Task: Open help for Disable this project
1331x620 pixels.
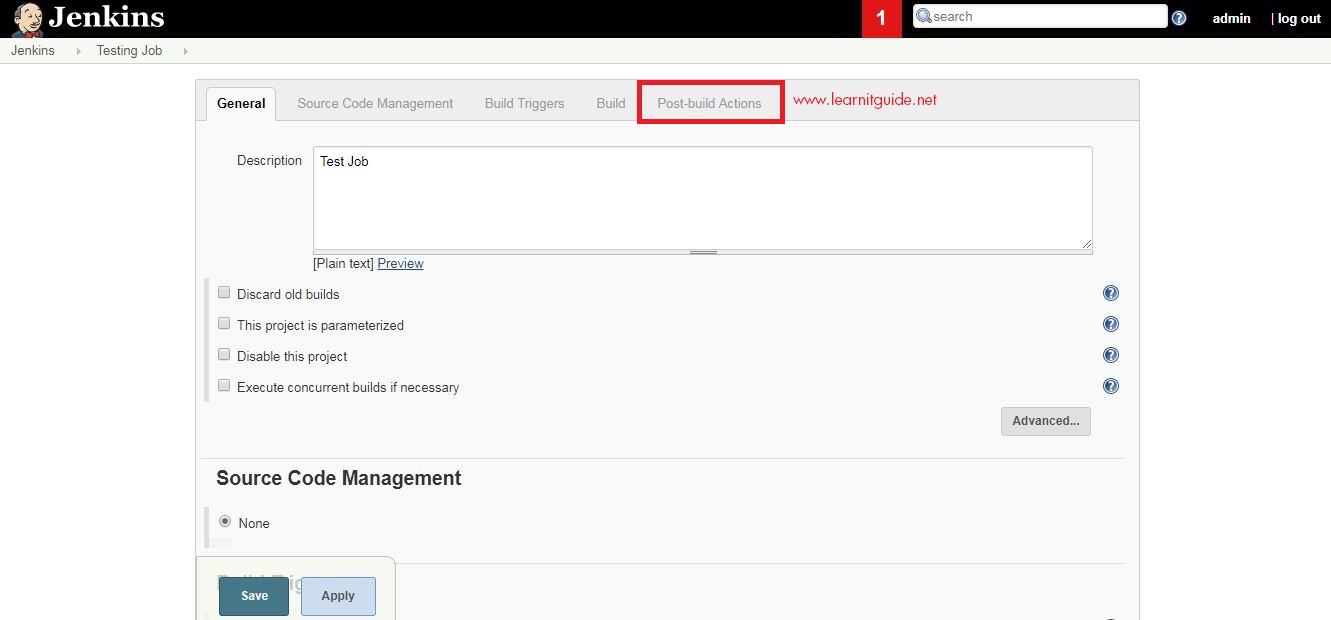Action: point(1111,354)
